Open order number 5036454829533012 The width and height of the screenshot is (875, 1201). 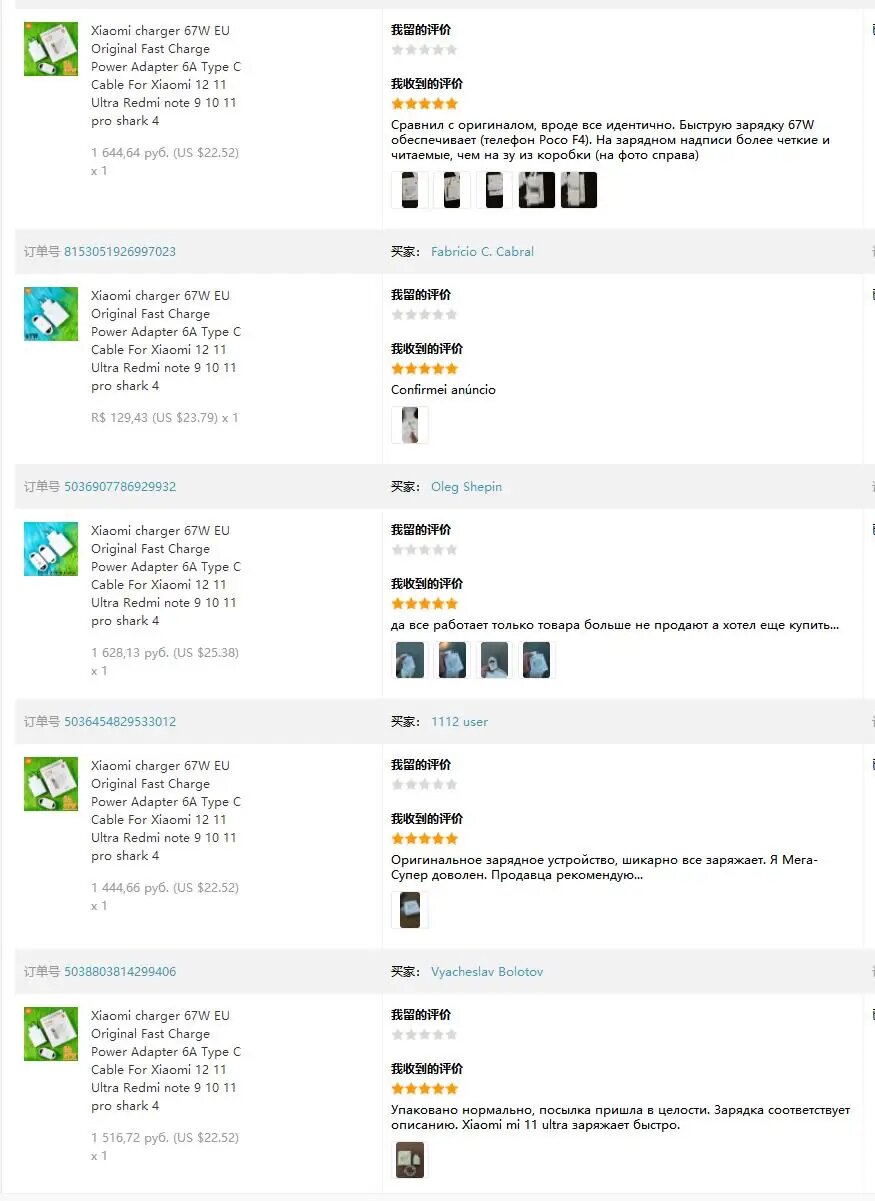[120, 722]
